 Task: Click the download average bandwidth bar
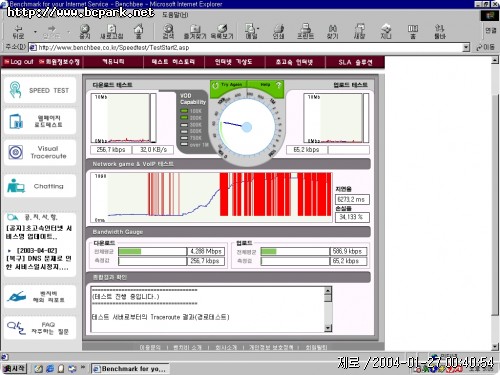(x=152, y=251)
